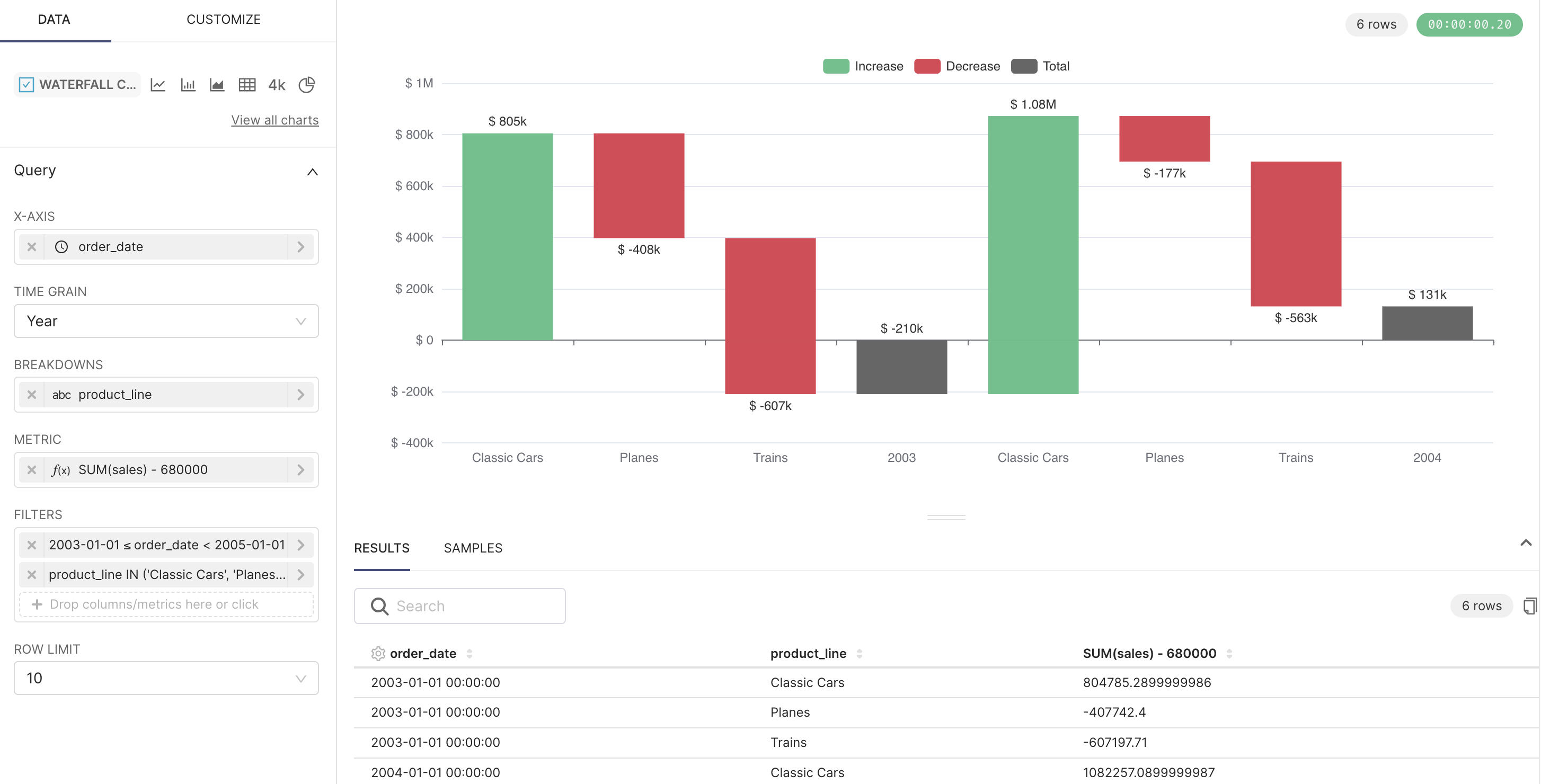Hide Total series via legend
Viewport: 1541px width, 784px height.
[1040, 66]
